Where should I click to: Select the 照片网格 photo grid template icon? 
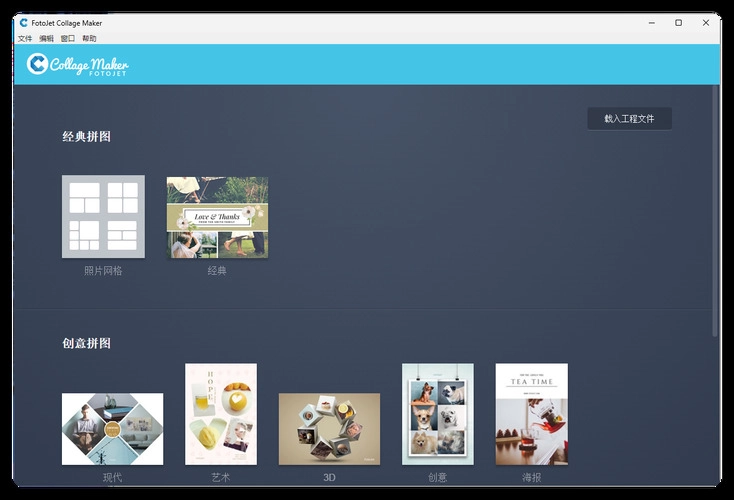coord(103,216)
